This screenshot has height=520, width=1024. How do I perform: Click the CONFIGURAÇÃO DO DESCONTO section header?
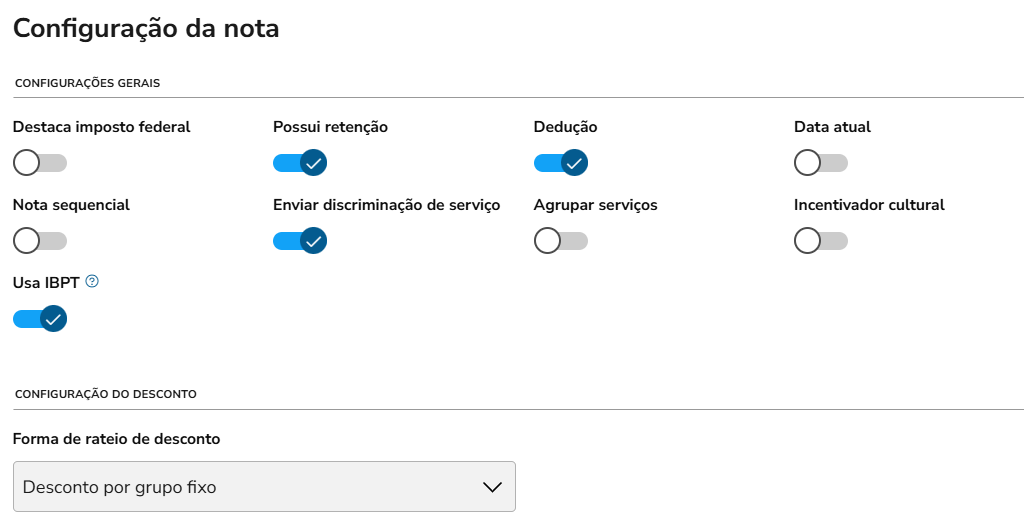click(x=106, y=394)
